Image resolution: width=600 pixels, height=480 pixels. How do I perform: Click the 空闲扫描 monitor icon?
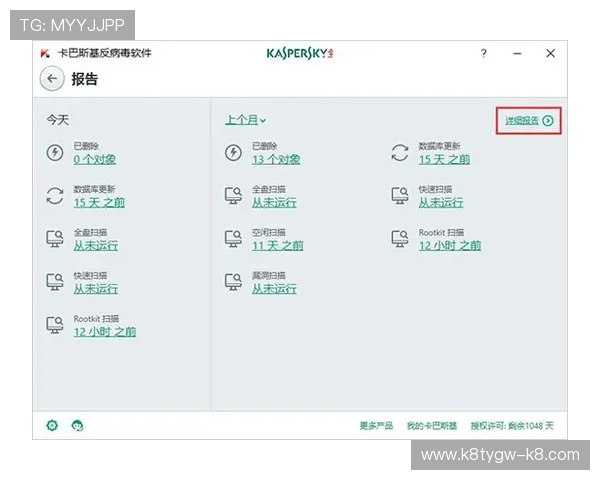click(x=233, y=238)
